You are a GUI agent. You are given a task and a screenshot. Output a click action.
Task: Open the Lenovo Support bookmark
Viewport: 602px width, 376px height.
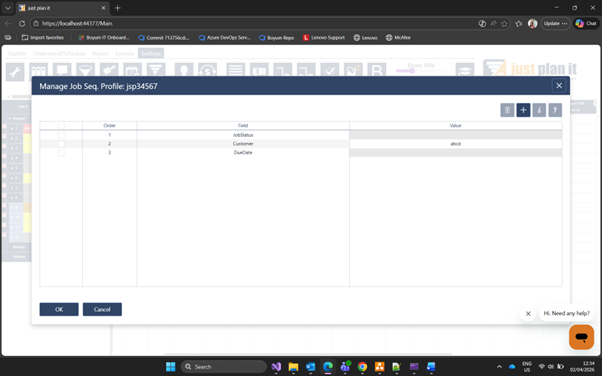324,38
